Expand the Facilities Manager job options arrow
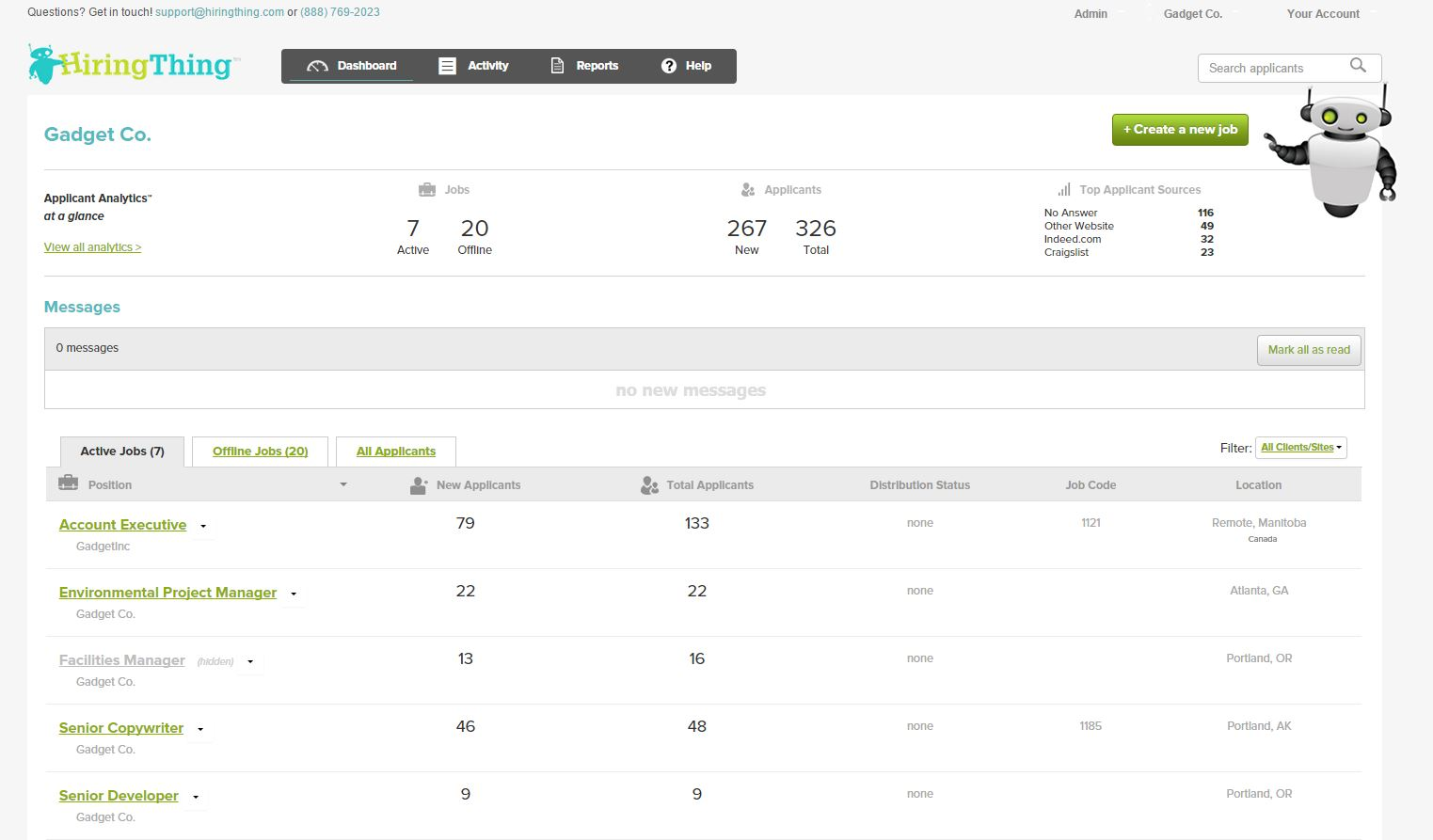 tap(250, 662)
